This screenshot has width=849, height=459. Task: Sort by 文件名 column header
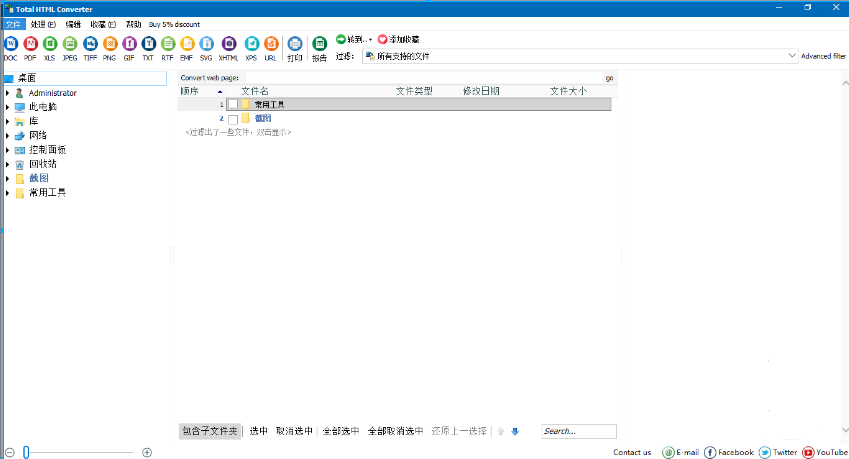click(x=254, y=91)
